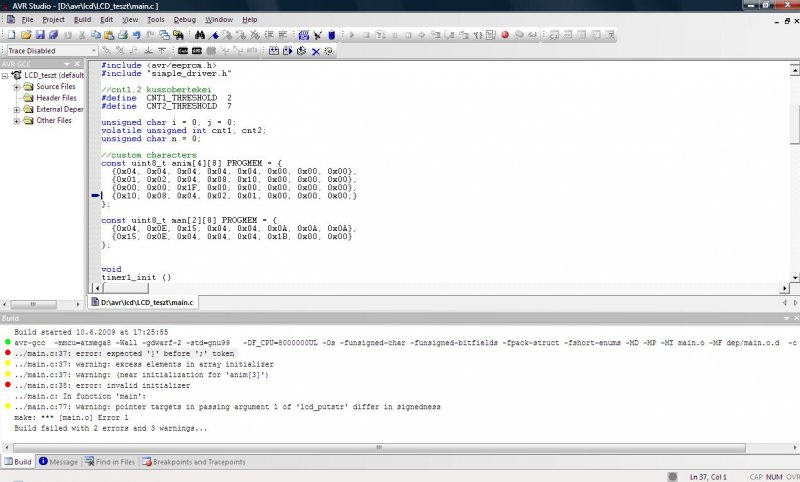Open the Build panel dropdown arrow
The image size is (800, 482).
(786, 318)
